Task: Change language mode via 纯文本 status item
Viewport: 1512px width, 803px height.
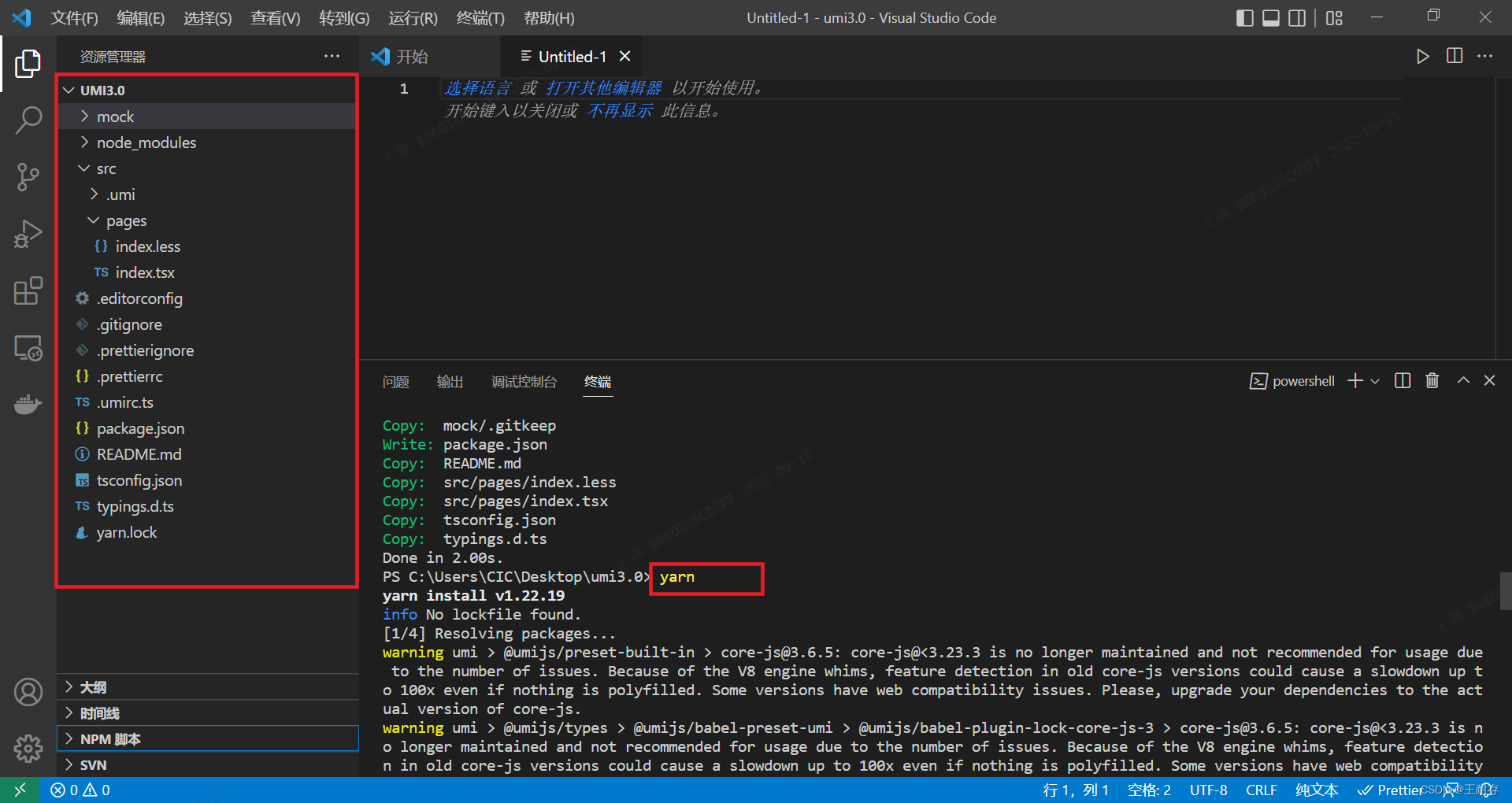Action: pos(1317,790)
